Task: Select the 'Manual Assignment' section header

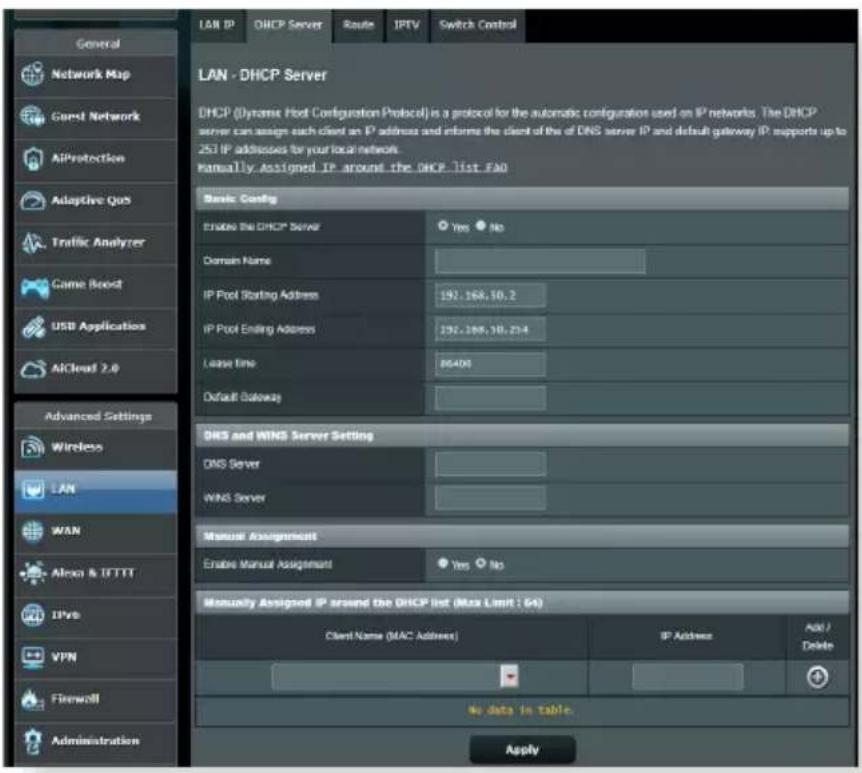Action: tap(522, 536)
